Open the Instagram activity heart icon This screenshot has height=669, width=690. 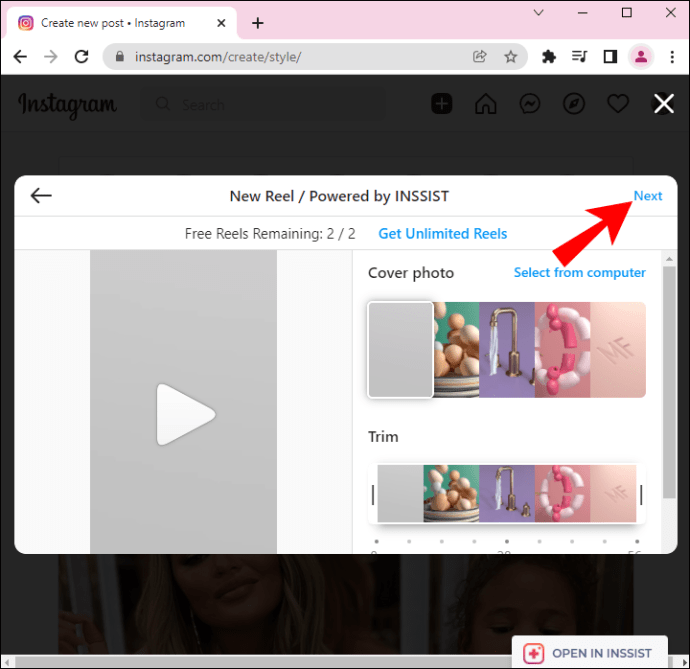[618, 104]
